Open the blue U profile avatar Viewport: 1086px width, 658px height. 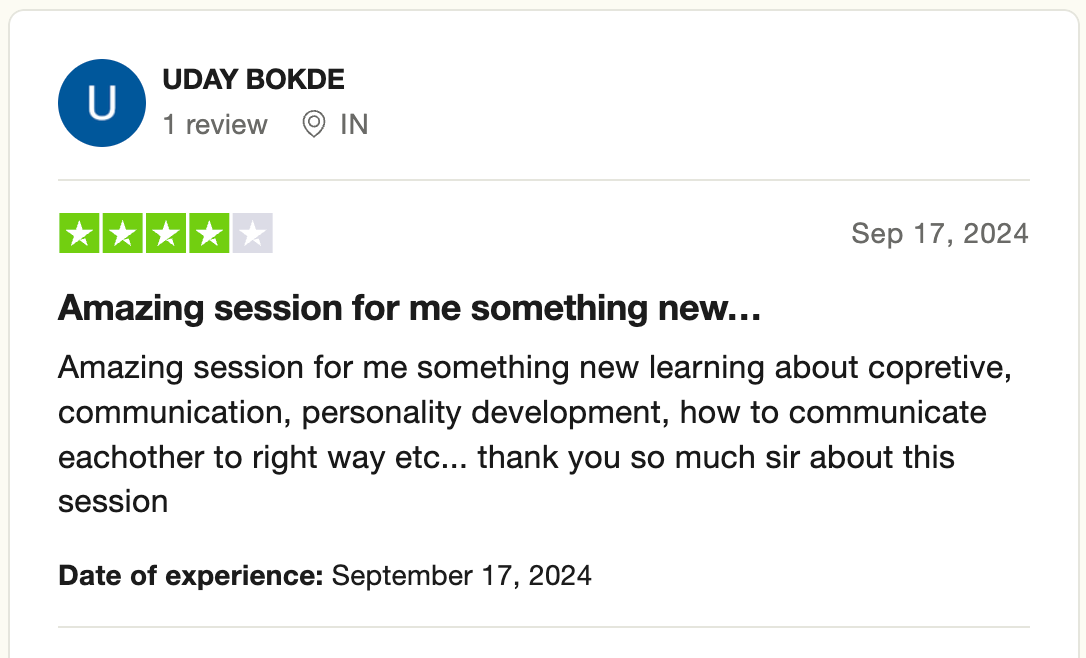tap(102, 103)
